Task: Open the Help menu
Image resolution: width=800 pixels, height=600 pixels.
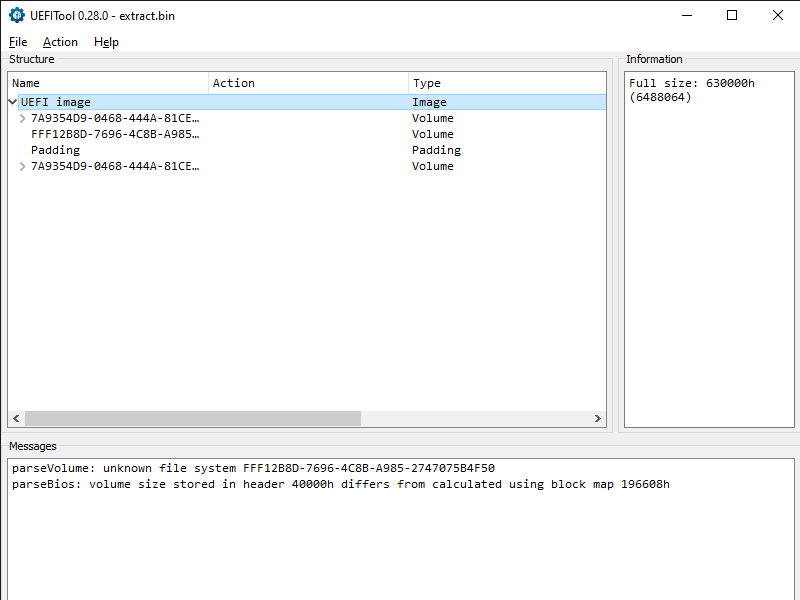Action: pyautogui.click(x=106, y=42)
